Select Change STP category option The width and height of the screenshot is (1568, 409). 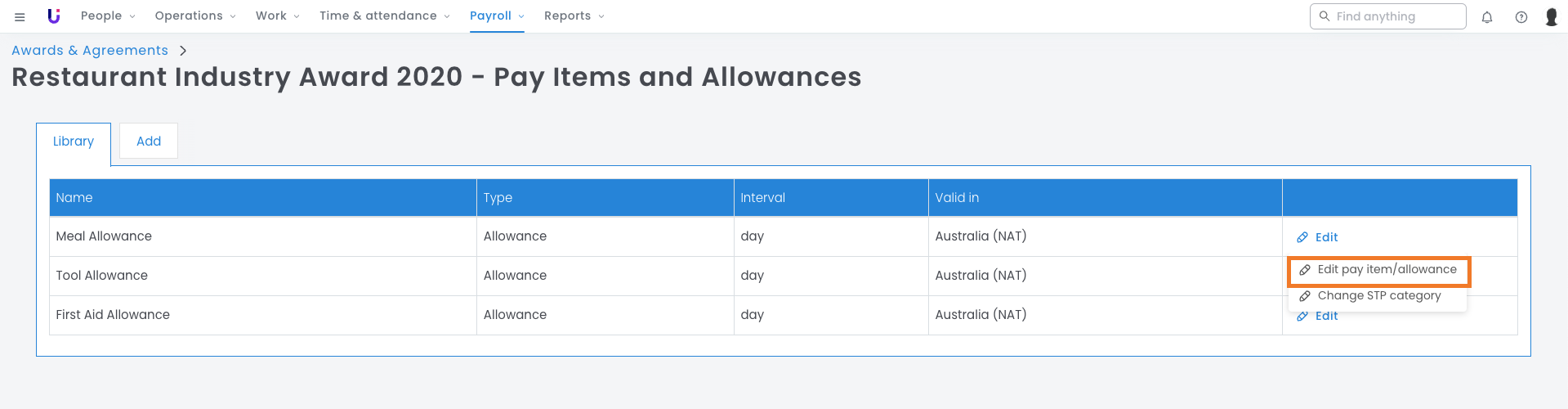[1378, 296]
